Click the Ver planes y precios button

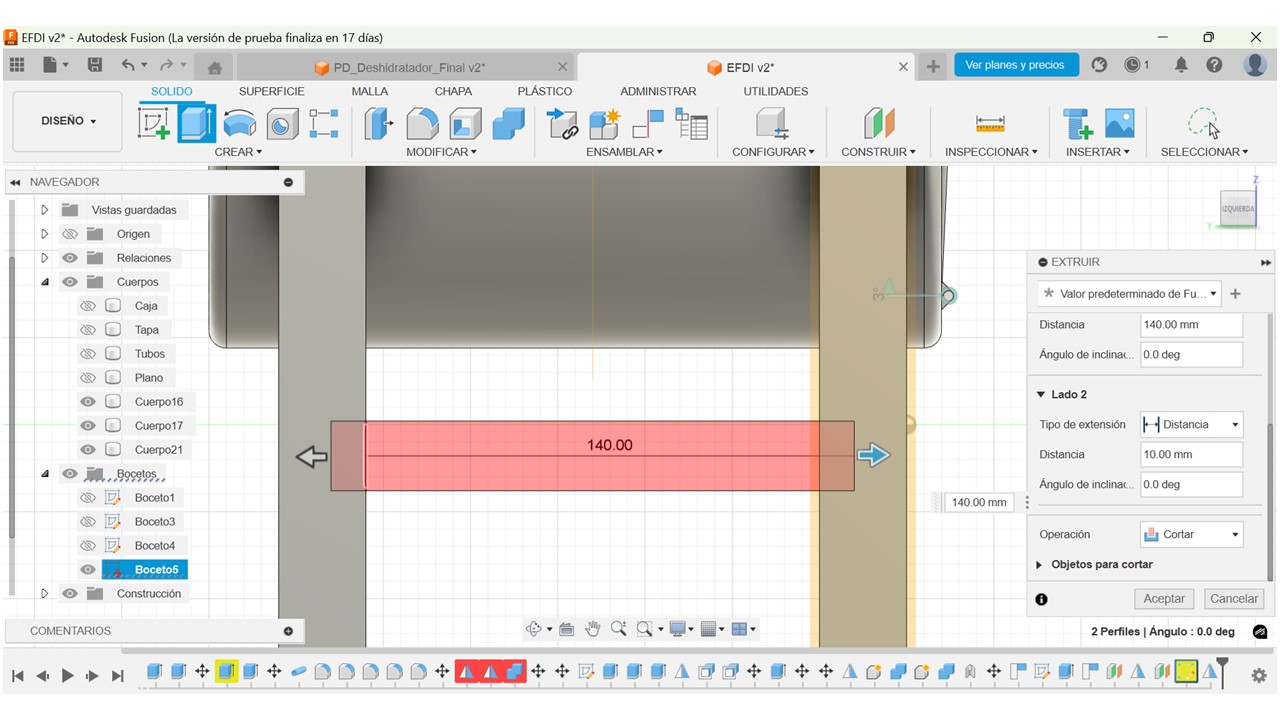tap(1014, 65)
